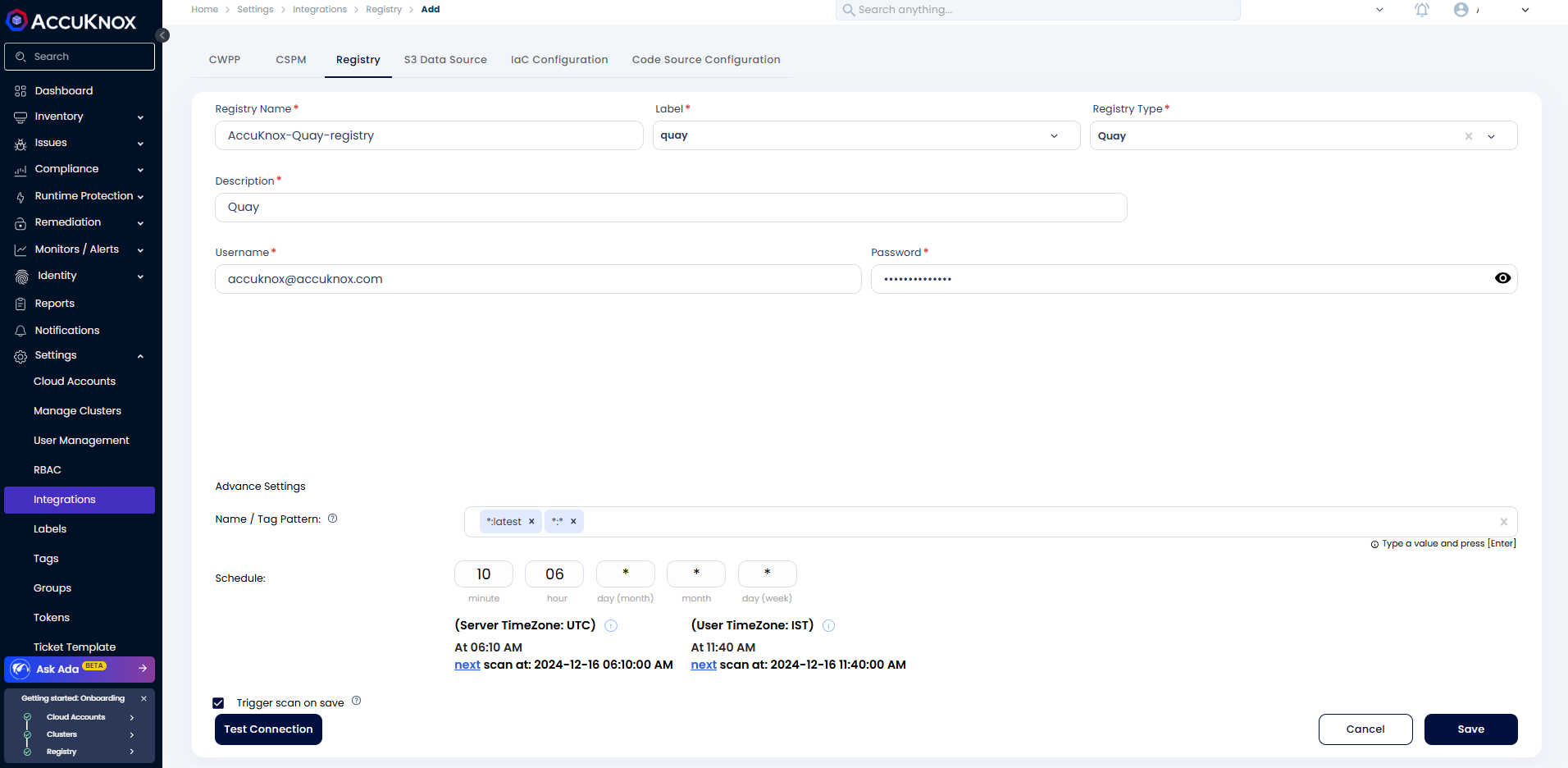The height and width of the screenshot is (768, 1568).
Task: Click the Compliance chart icon
Action: (21, 170)
